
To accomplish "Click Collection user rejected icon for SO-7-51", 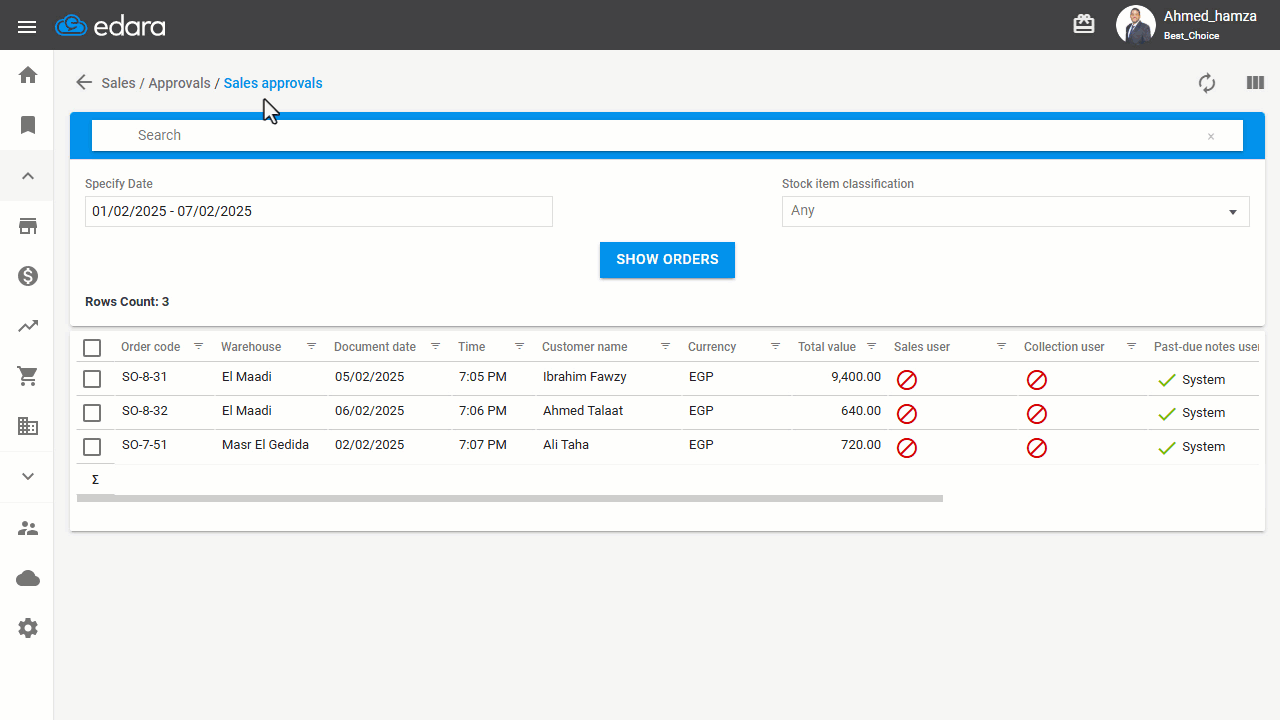I will 1037,448.
